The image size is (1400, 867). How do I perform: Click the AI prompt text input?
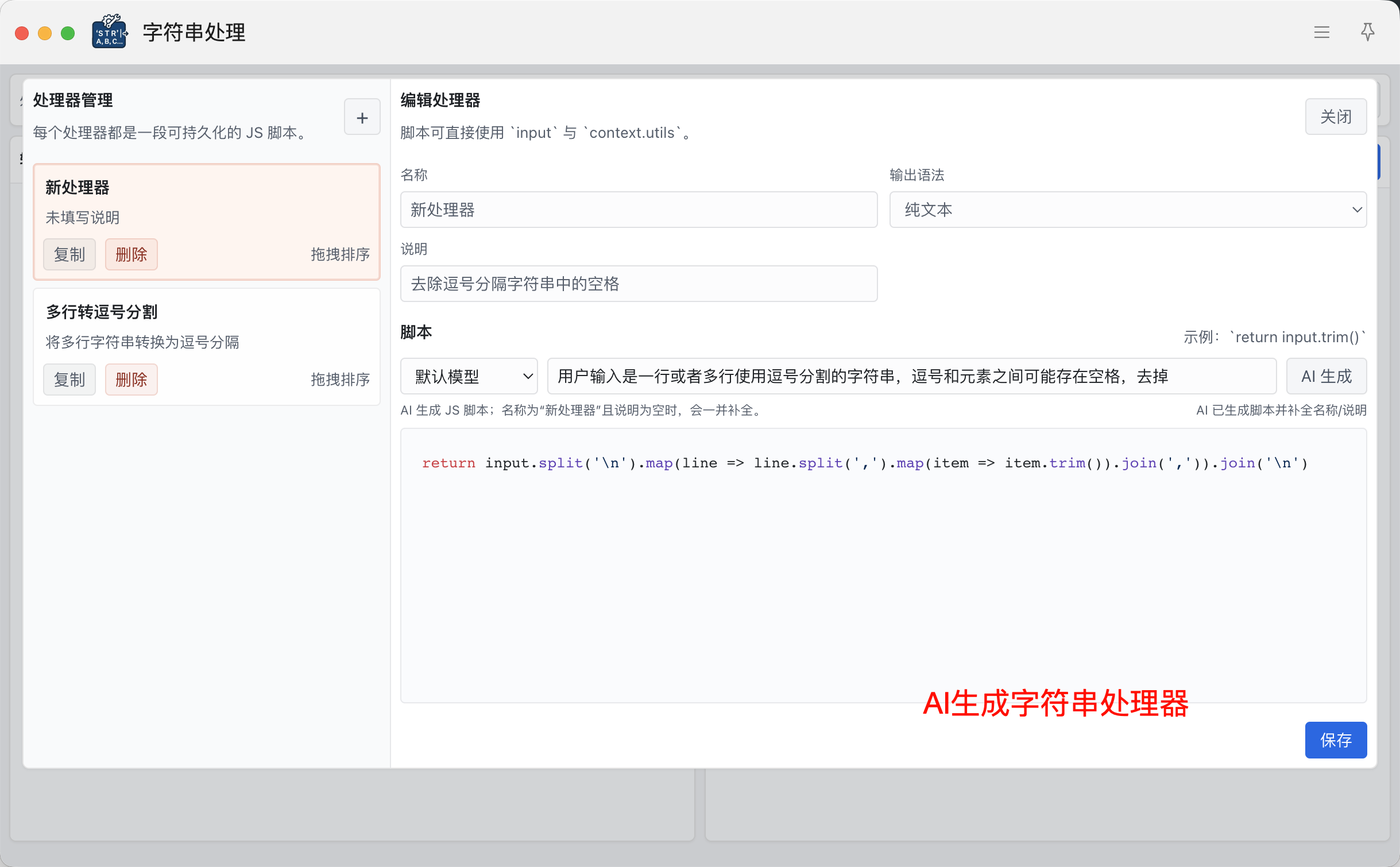pyautogui.click(x=911, y=376)
